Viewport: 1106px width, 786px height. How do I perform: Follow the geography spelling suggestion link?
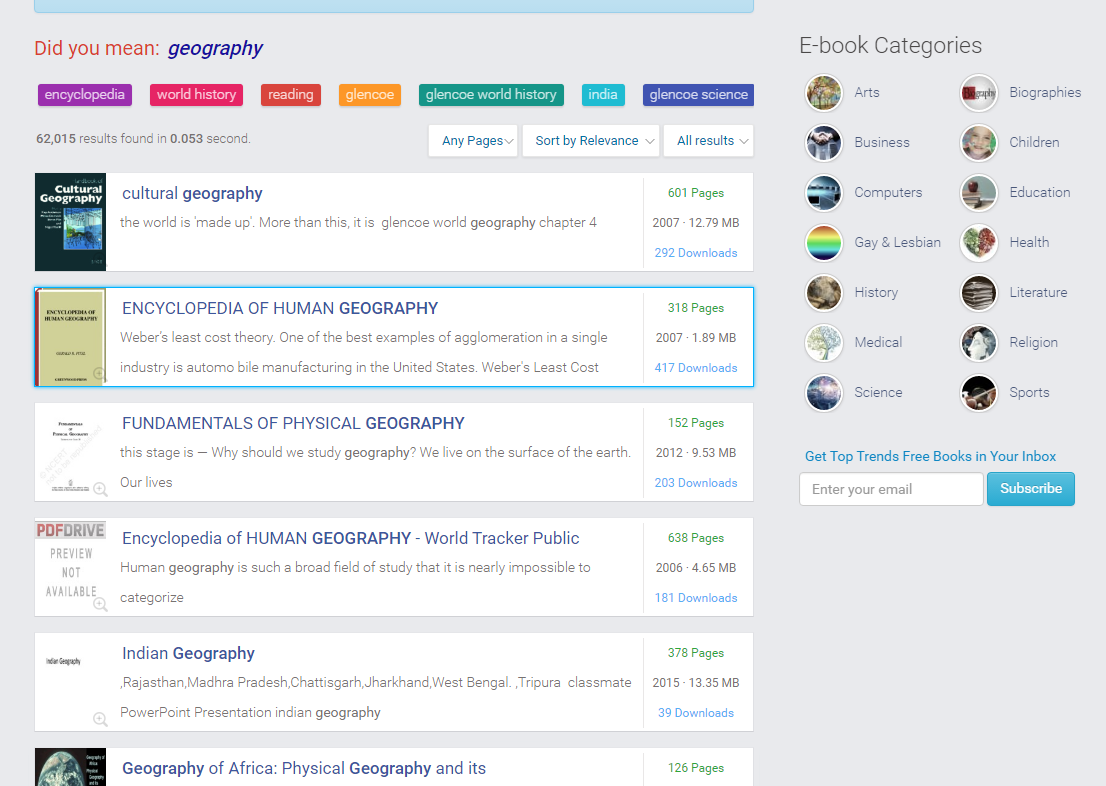click(x=215, y=48)
